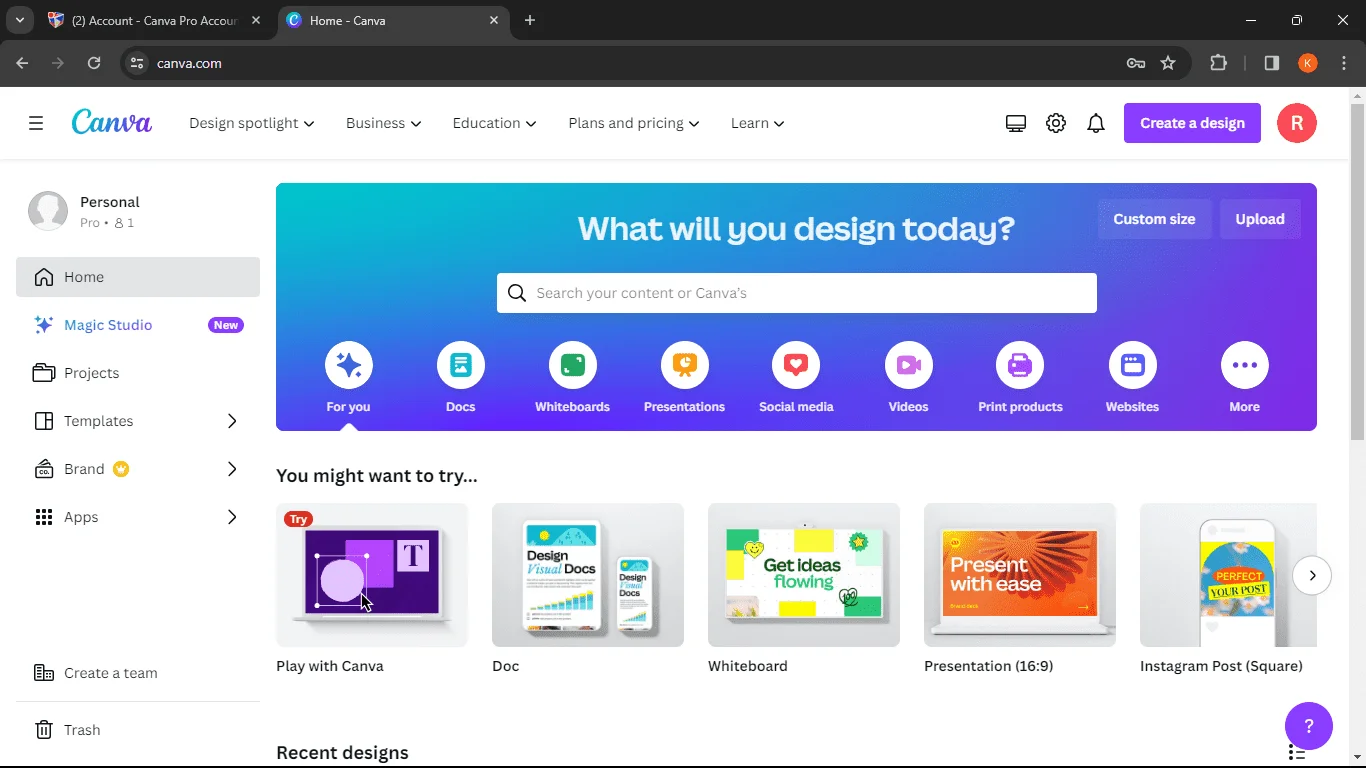Click the Canva logo
The image size is (1366, 768).
tap(112, 122)
